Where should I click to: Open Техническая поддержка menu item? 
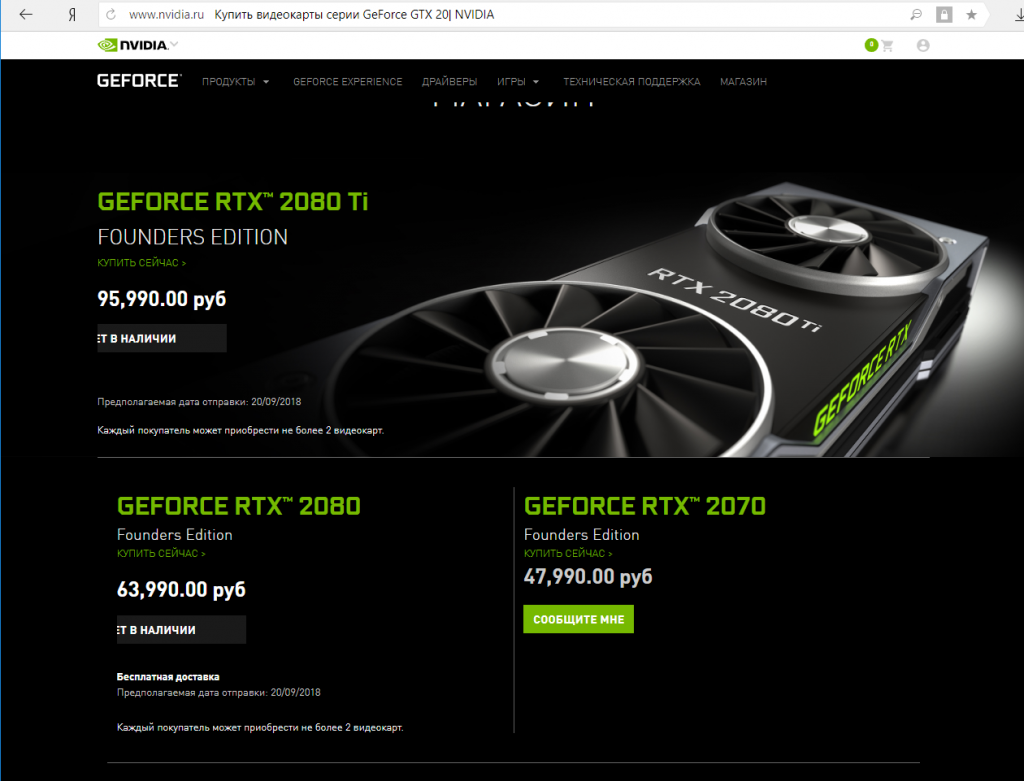(632, 82)
